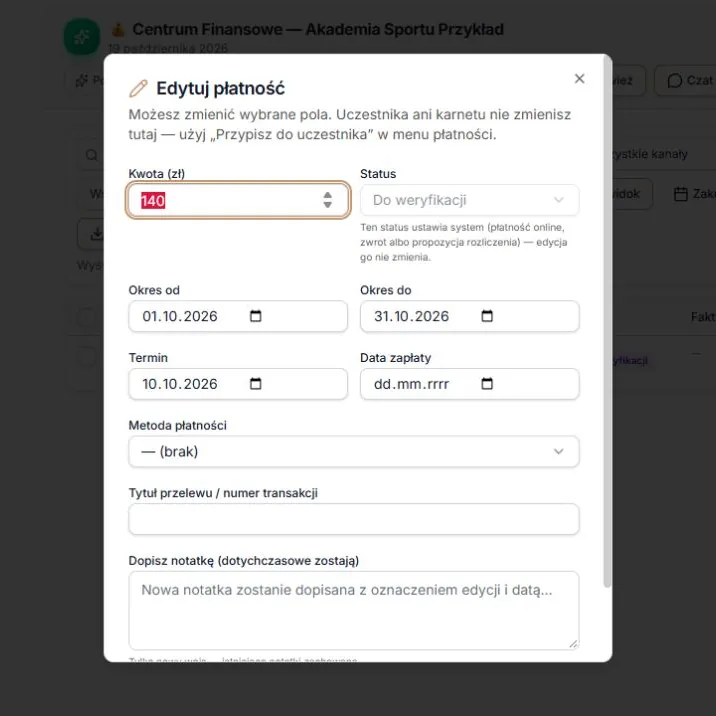Click the Okres od date 01.10.2026

coord(180,316)
